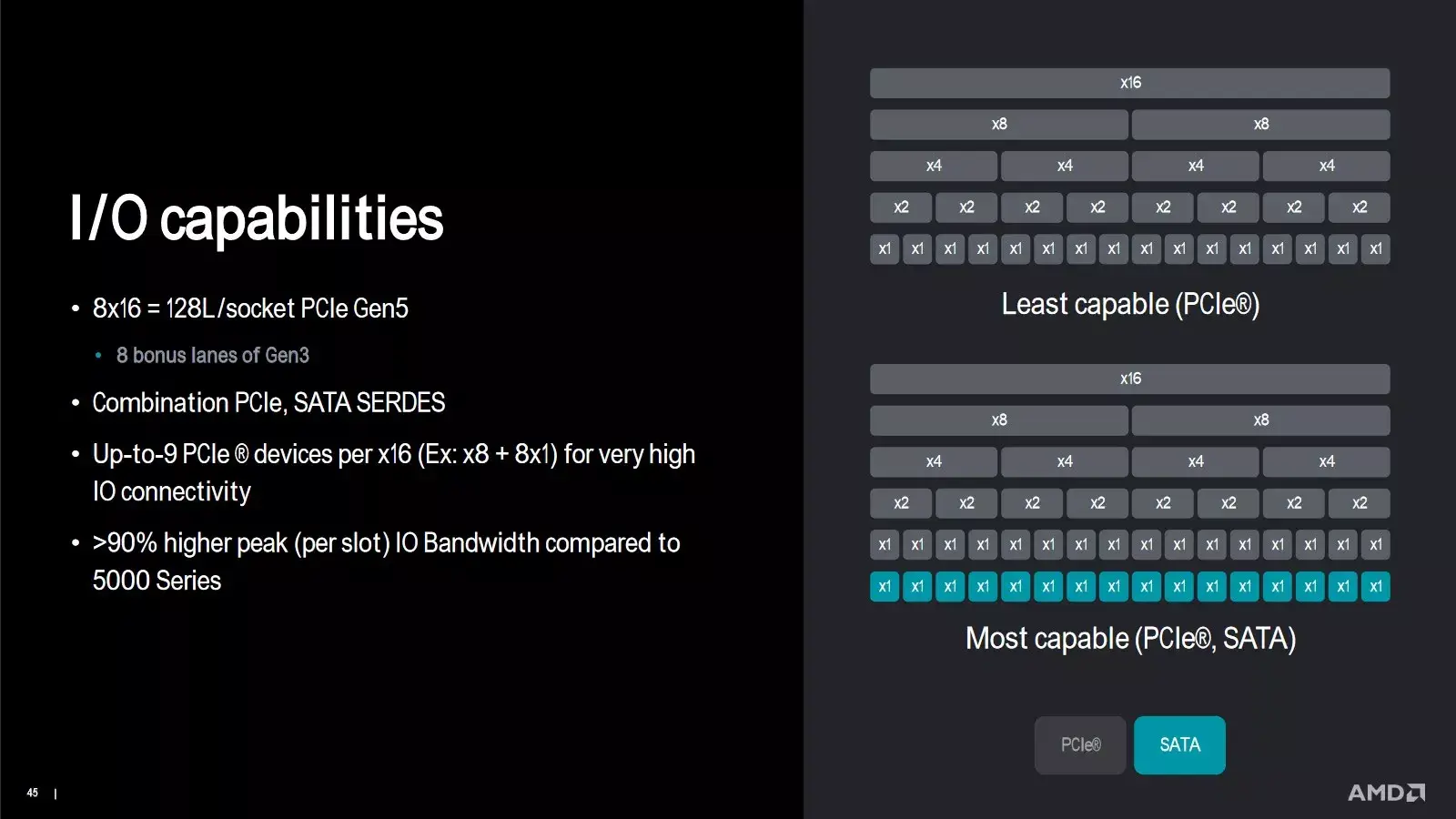This screenshot has height=819, width=1456.
Task: Click the "Most capable (PCIe®, SATA)" caption
Action: point(1130,639)
